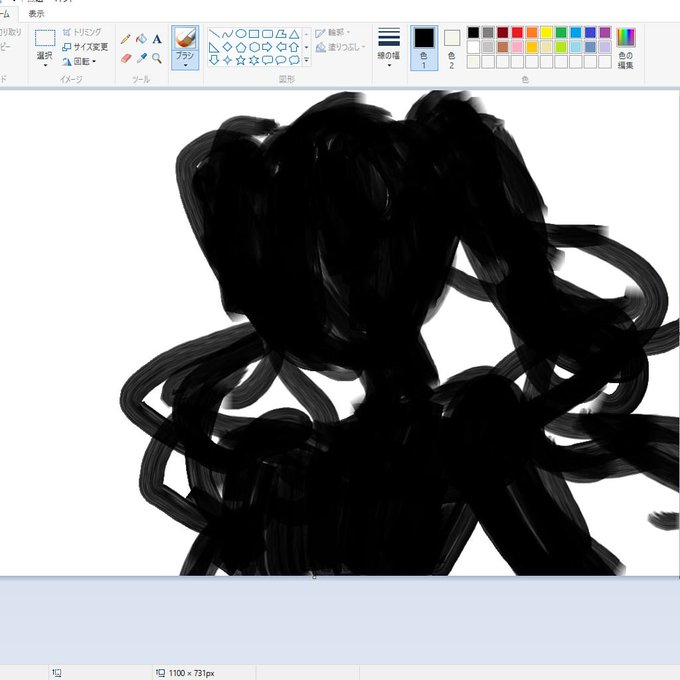Choose the rounded rectangle shape
Viewport: 680px width, 680px height.
tap(268, 33)
